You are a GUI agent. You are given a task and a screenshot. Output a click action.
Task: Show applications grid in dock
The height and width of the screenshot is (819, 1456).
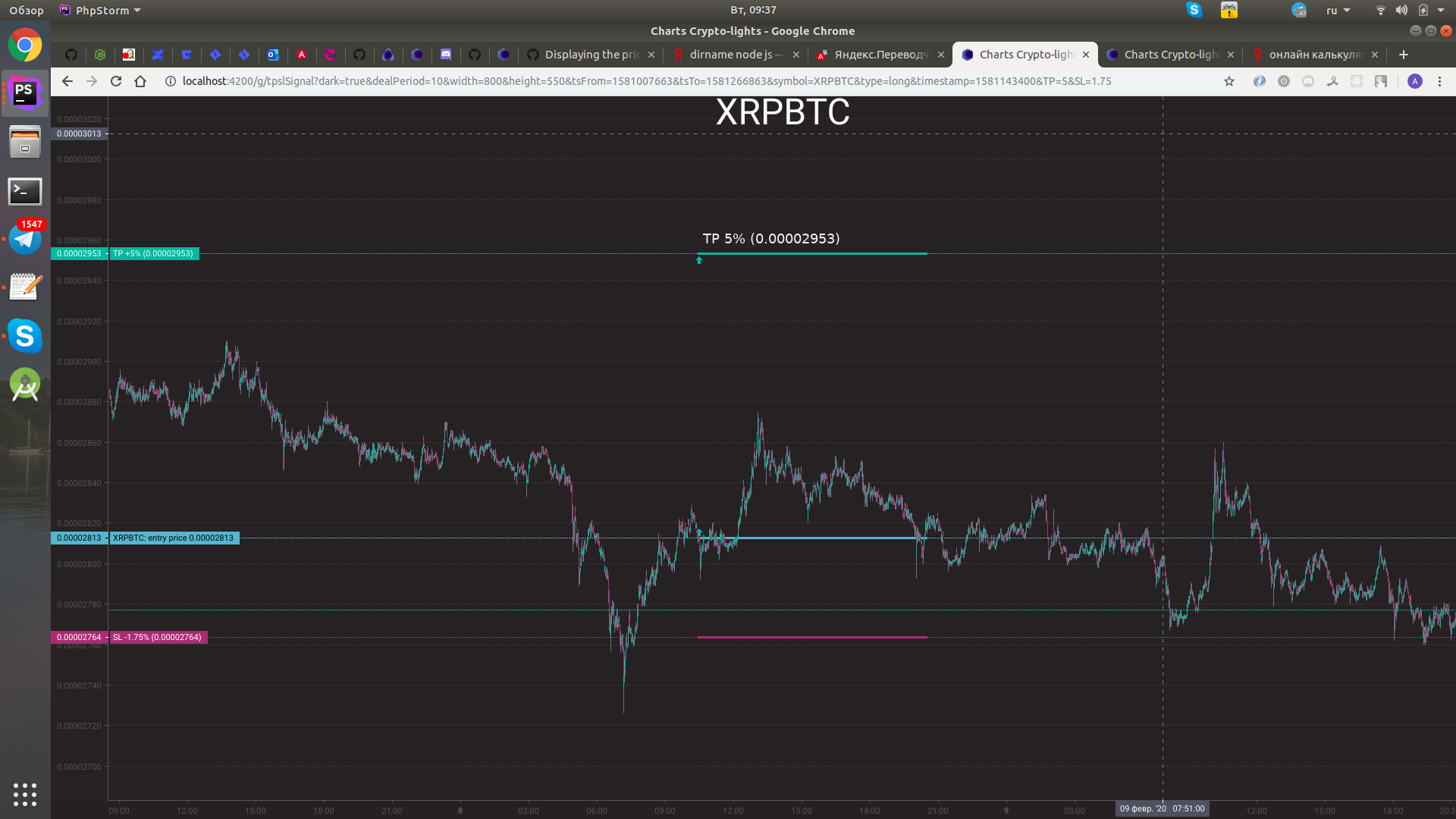tap(25, 794)
